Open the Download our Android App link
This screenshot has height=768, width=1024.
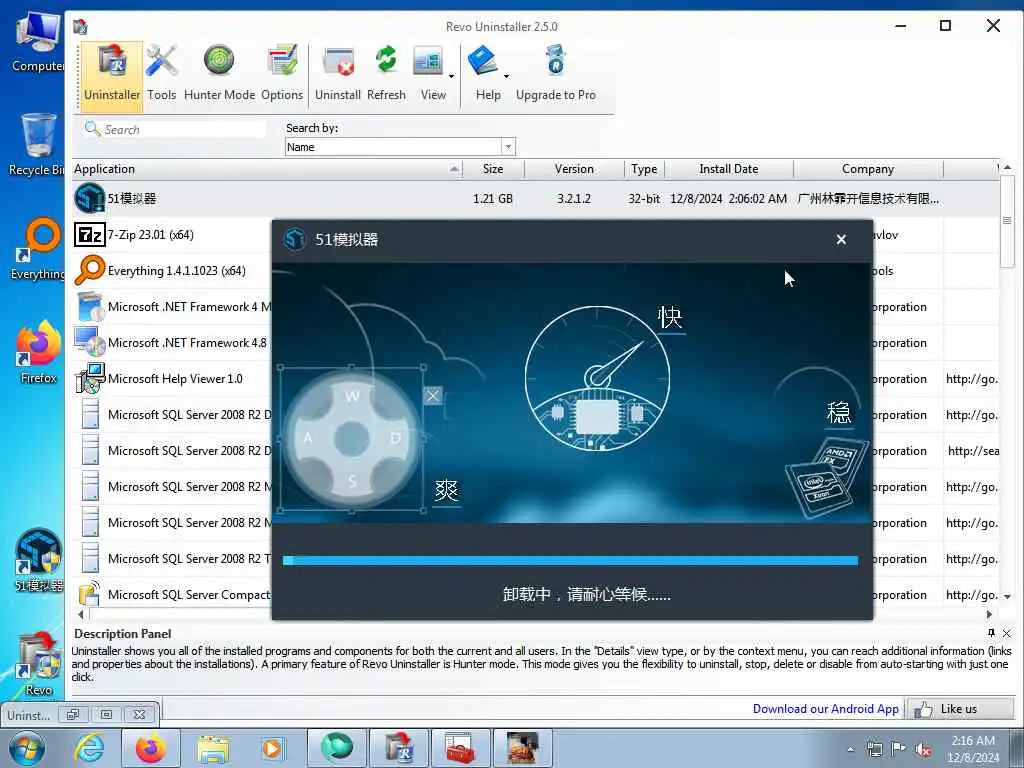(825, 709)
